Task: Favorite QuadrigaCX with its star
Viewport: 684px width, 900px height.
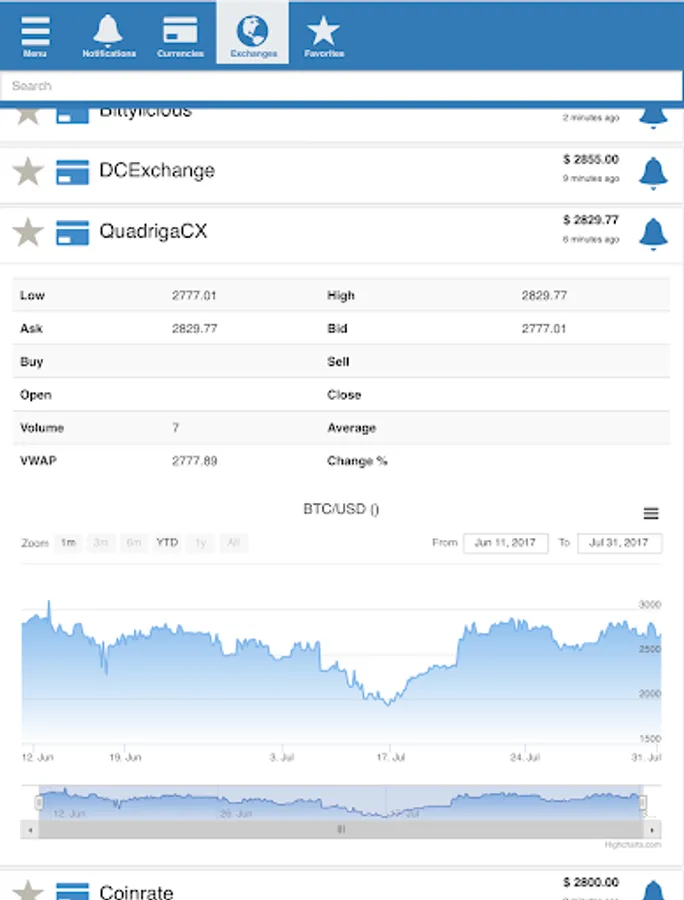Action: tap(28, 232)
